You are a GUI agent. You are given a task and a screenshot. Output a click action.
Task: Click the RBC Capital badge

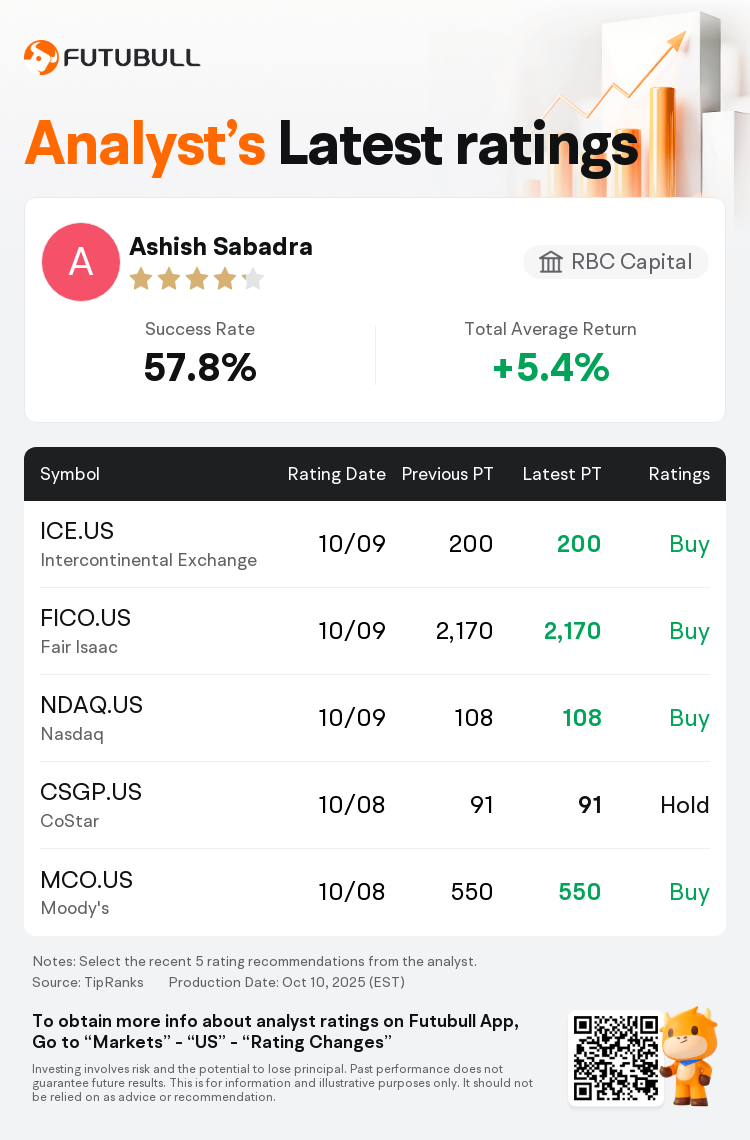click(616, 262)
